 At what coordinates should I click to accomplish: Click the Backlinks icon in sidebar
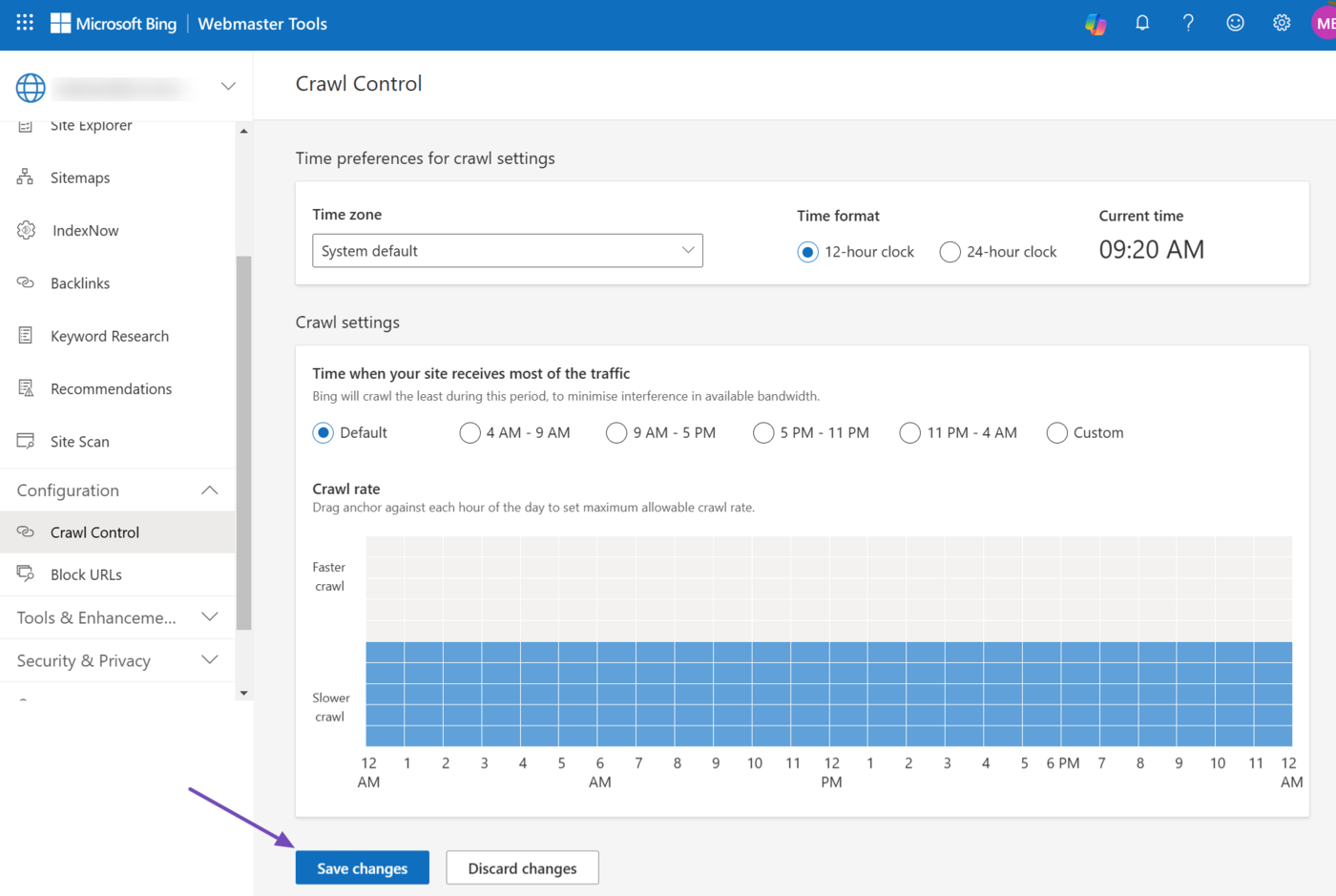(26, 283)
